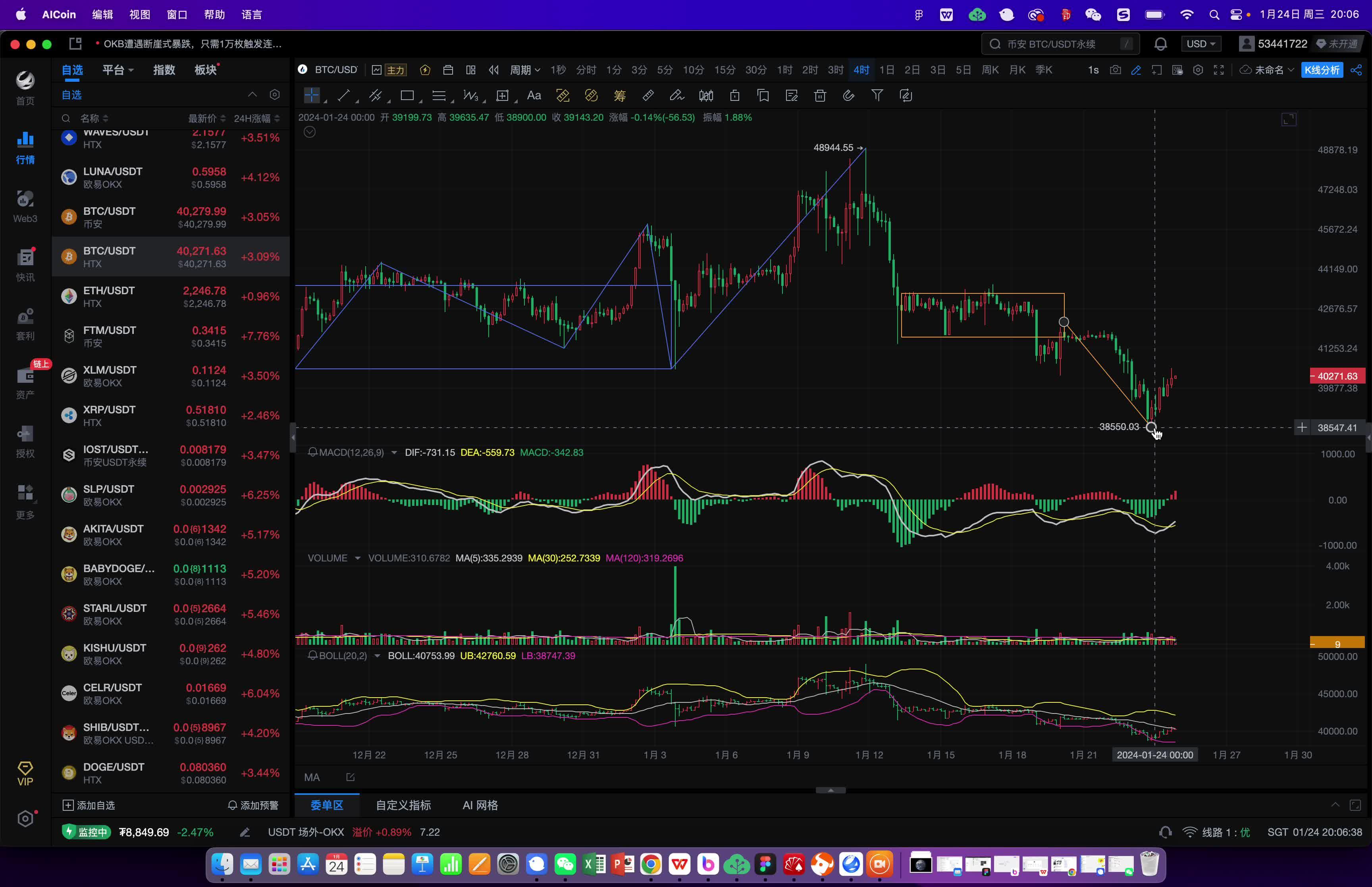Open VIP diamond sidebar icon
The height and width of the screenshot is (887, 1372).
pos(25,773)
